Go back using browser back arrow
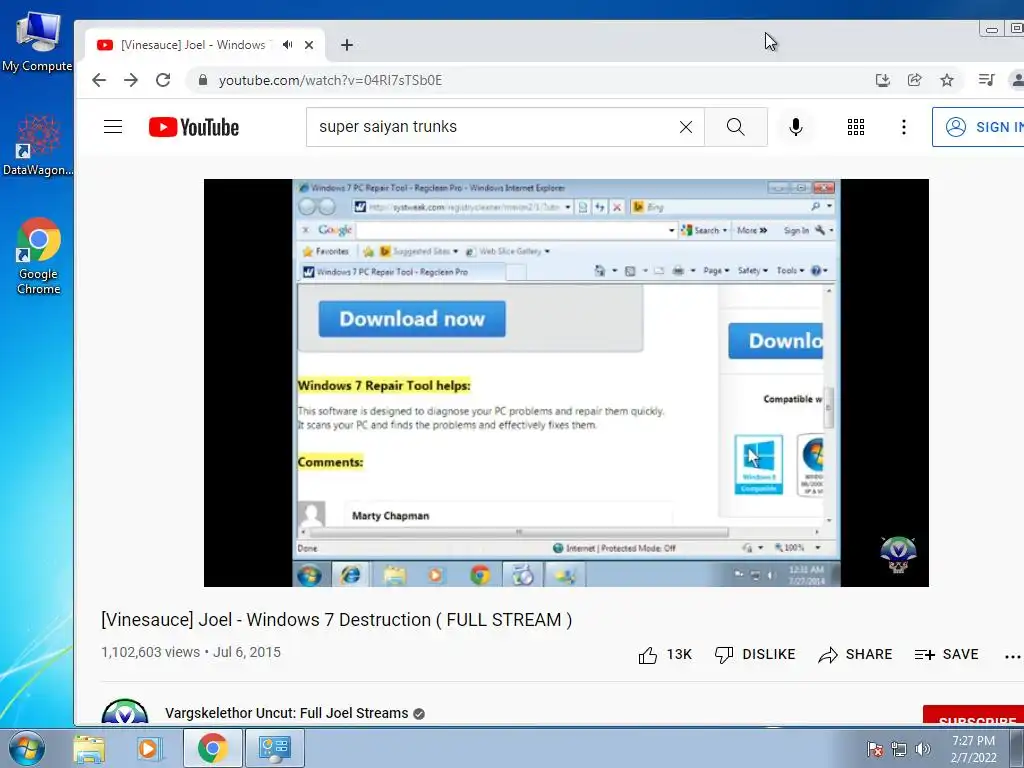 point(99,80)
